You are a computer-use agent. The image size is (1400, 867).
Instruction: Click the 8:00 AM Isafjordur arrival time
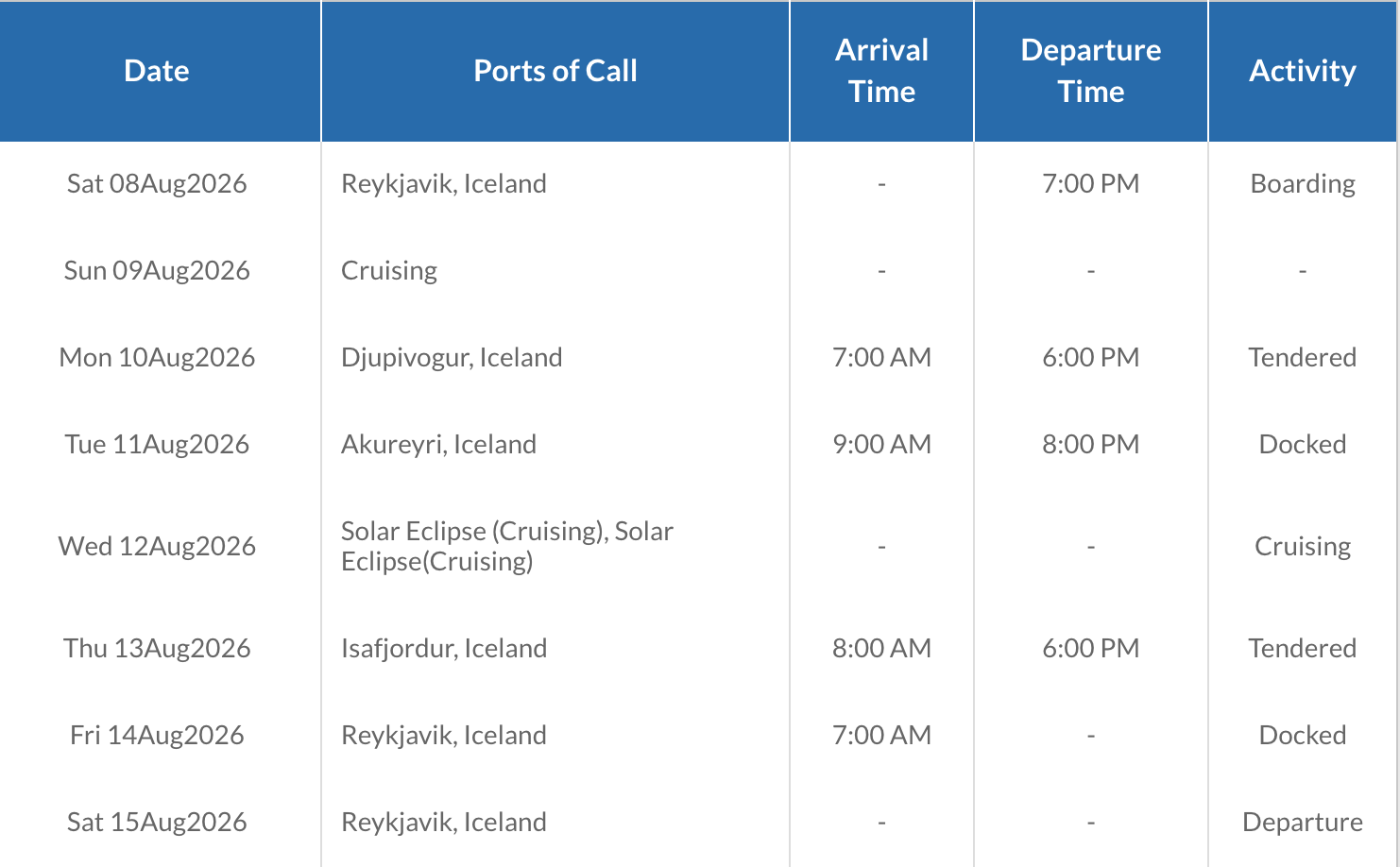point(881,648)
